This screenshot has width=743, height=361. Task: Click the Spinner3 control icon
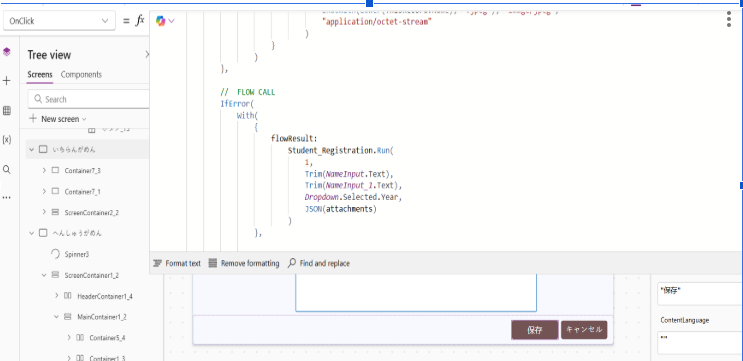[55, 254]
